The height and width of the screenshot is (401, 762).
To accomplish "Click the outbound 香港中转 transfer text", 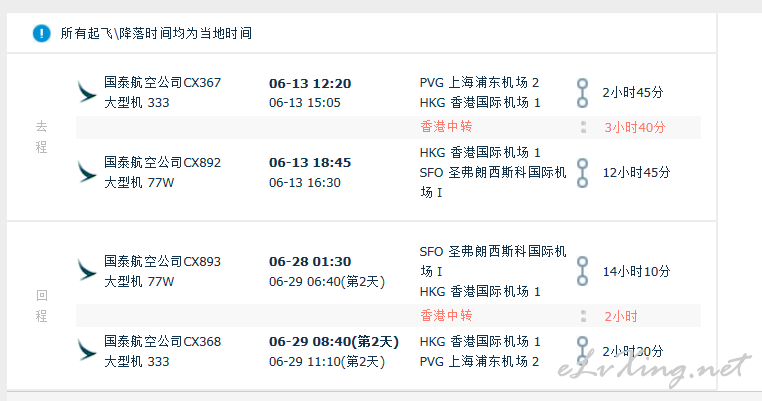I will [x=446, y=127].
